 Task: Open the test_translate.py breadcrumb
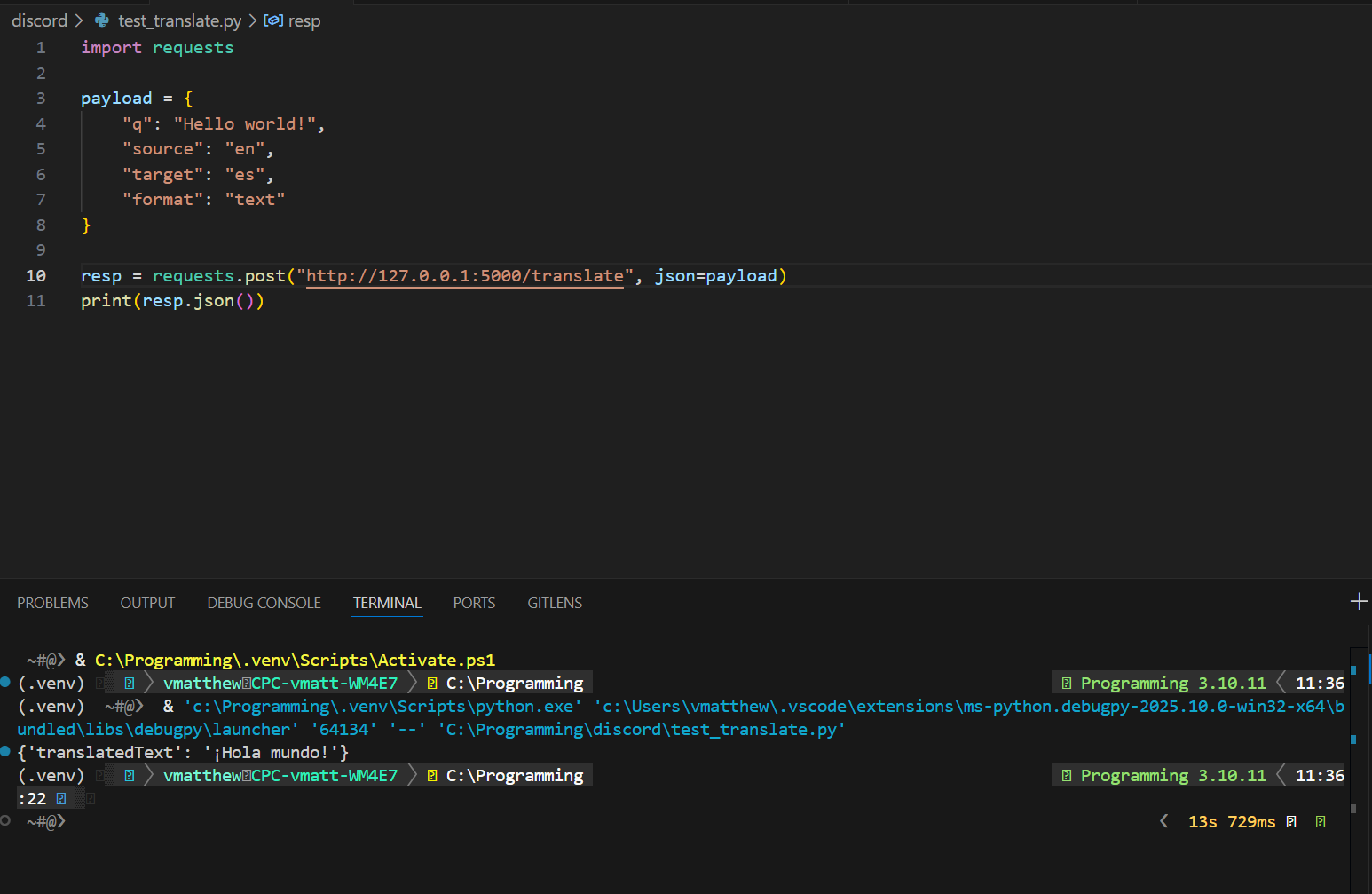click(x=179, y=20)
